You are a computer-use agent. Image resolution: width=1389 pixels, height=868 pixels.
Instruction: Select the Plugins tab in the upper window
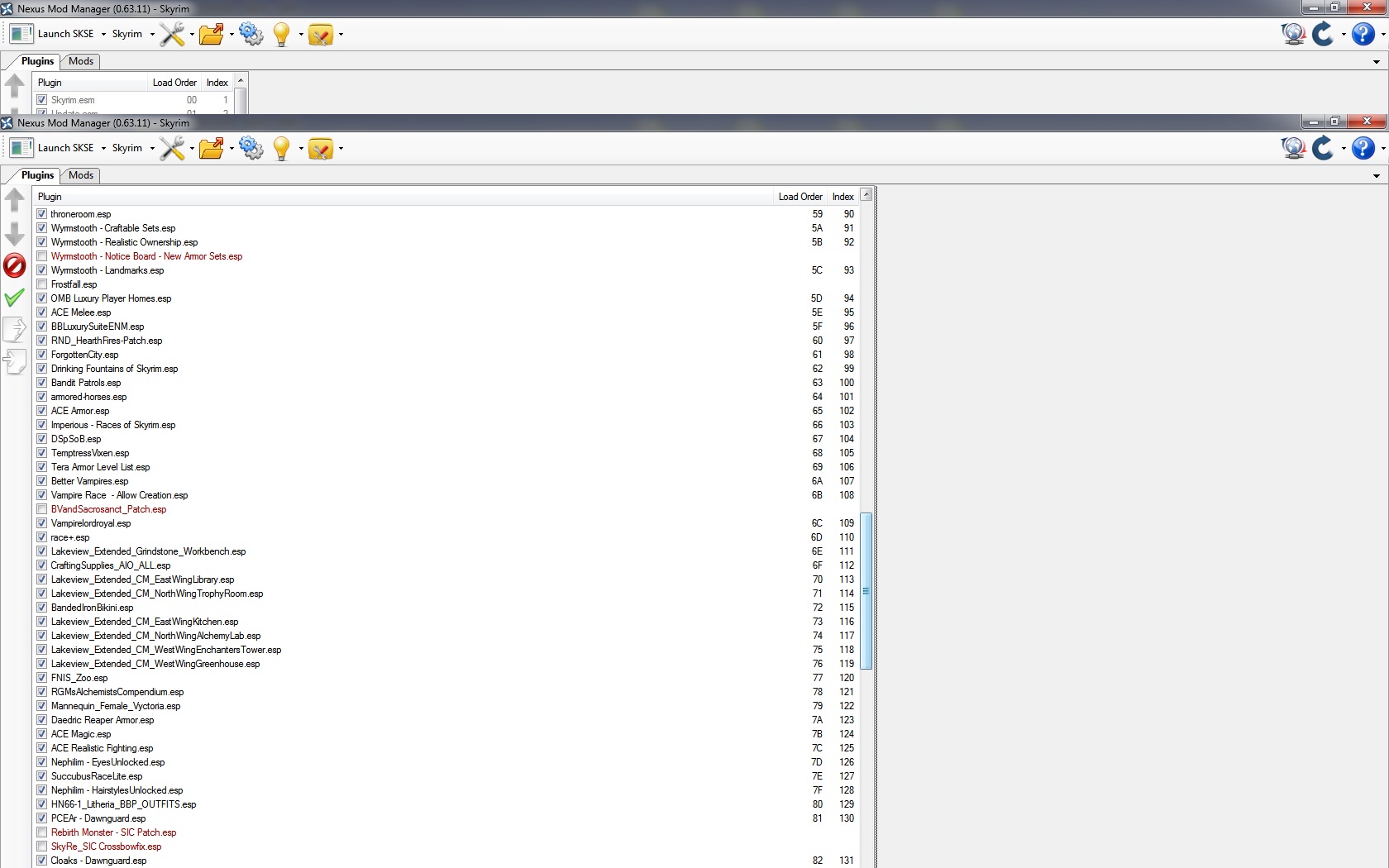[x=37, y=61]
